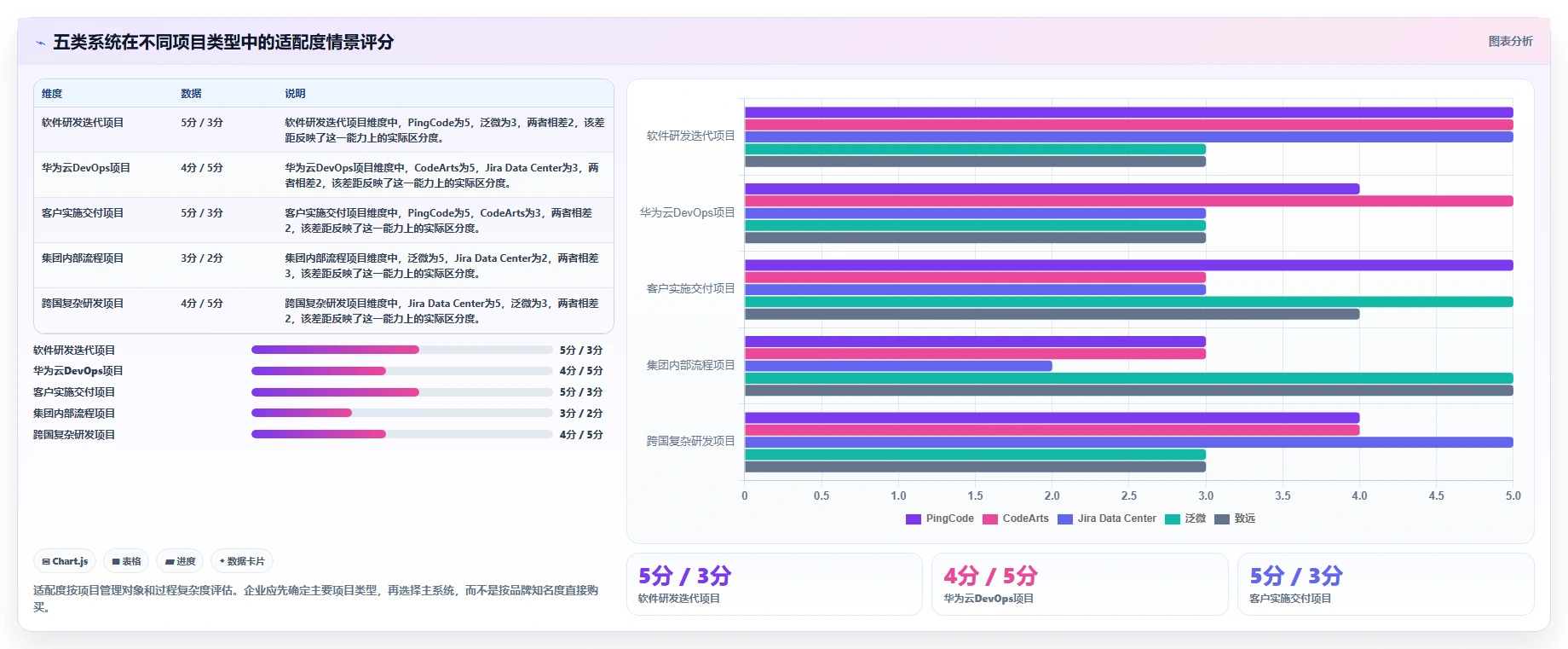Click 3分 / 2分 beside the progress bar
1568x649 pixels.
[581, 414]
